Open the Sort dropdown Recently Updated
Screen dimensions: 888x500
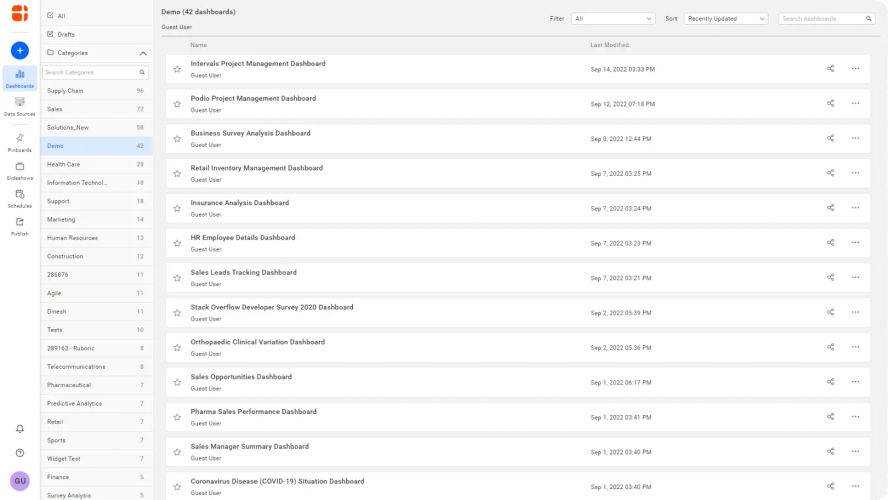(726, 19)
